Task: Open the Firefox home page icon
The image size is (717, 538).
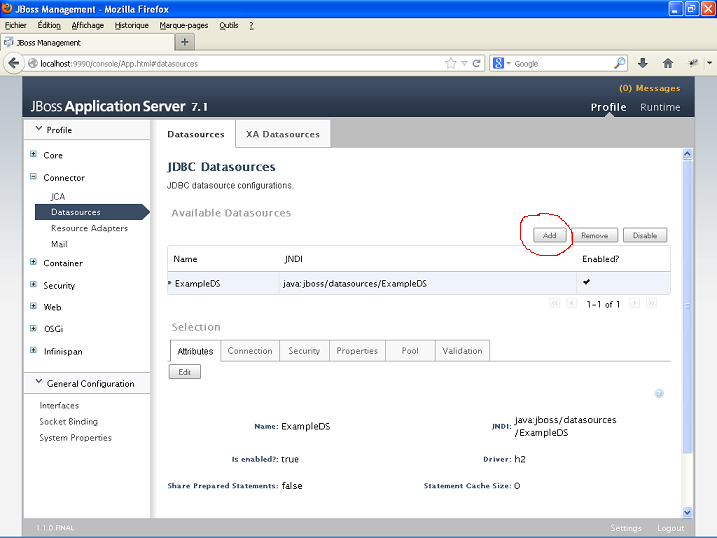Action: pos(667,63)
